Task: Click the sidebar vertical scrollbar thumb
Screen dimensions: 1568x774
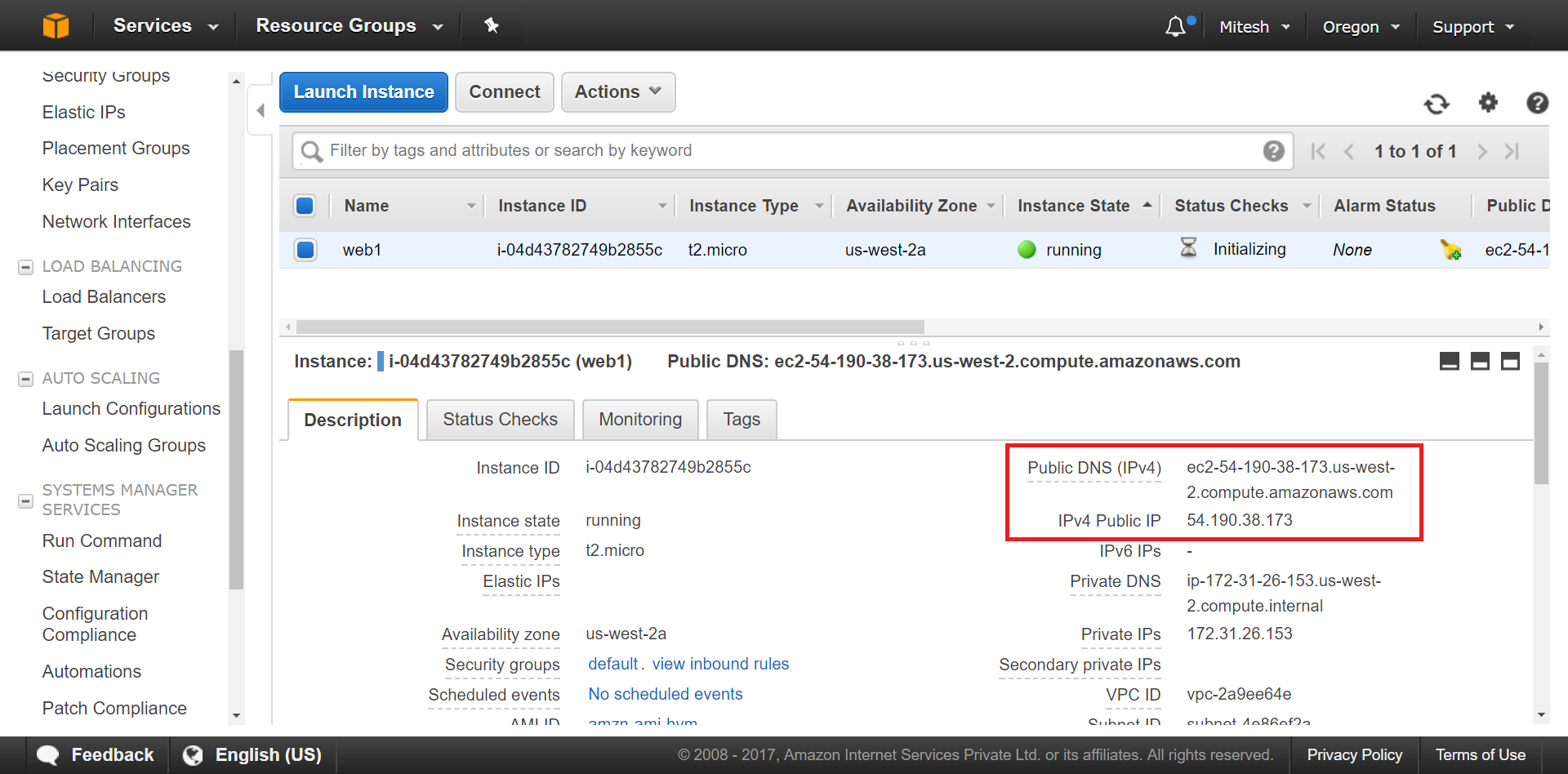Action: click(236, 469)
